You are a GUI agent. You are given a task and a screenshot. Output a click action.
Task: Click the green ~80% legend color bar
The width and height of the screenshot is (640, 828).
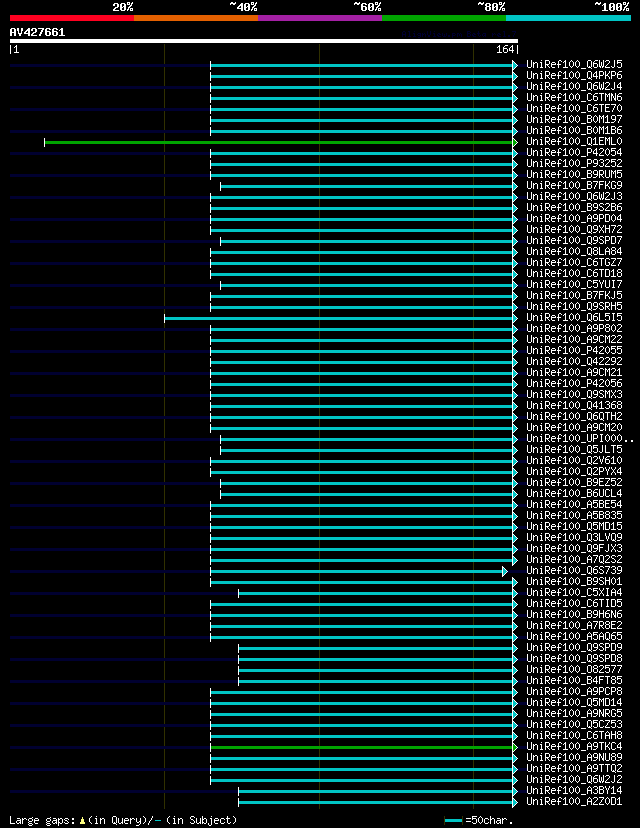[444, 18]
